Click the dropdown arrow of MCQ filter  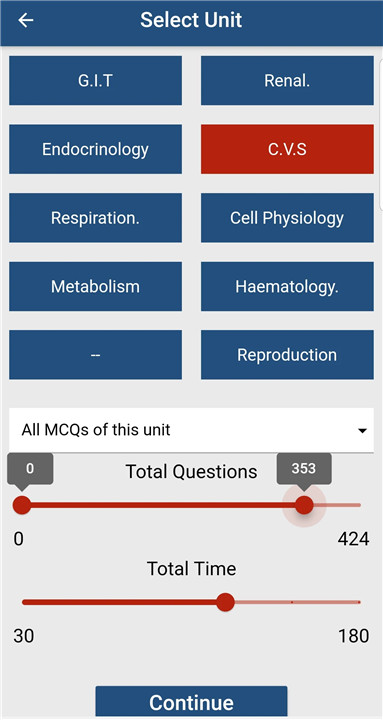[x=362, y=431]
